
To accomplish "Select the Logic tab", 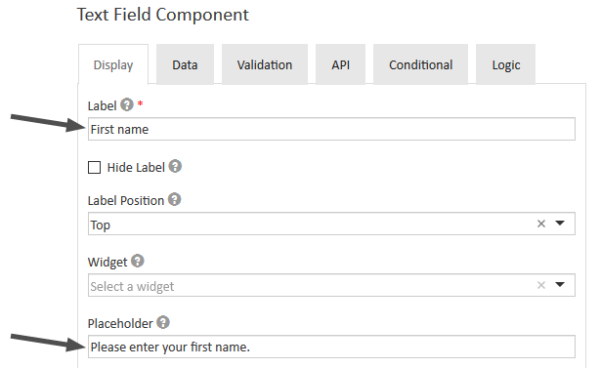I will pos(505,64).
